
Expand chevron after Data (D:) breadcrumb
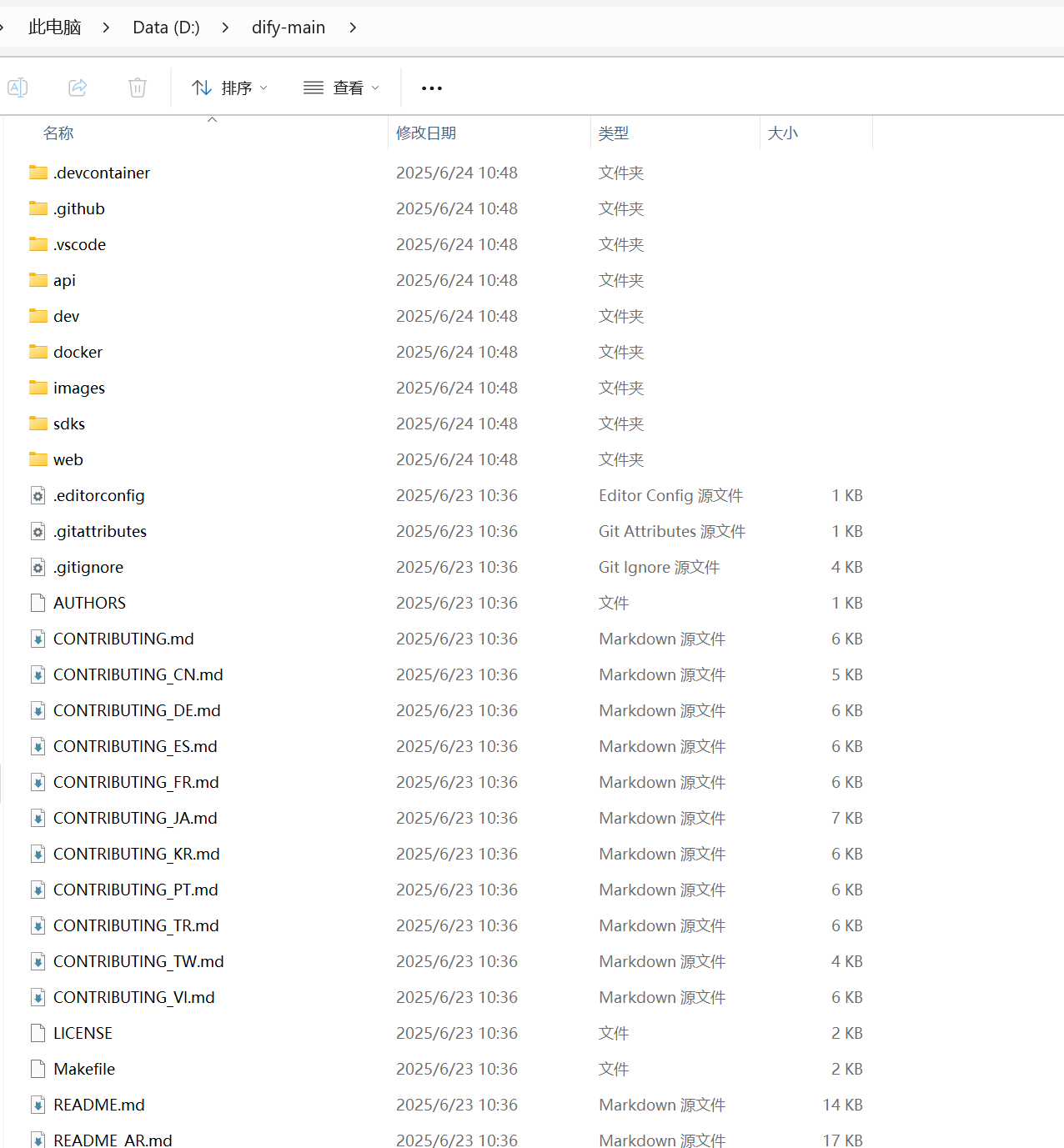[x=225, y=28]
